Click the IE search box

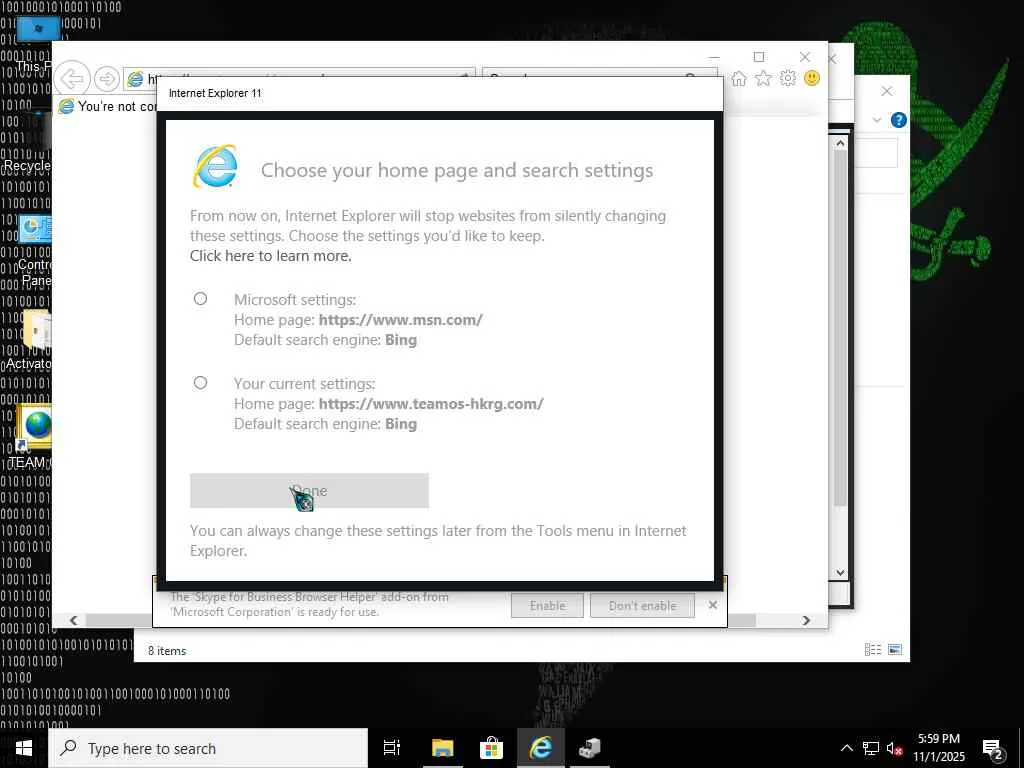(x=600, y=78)
